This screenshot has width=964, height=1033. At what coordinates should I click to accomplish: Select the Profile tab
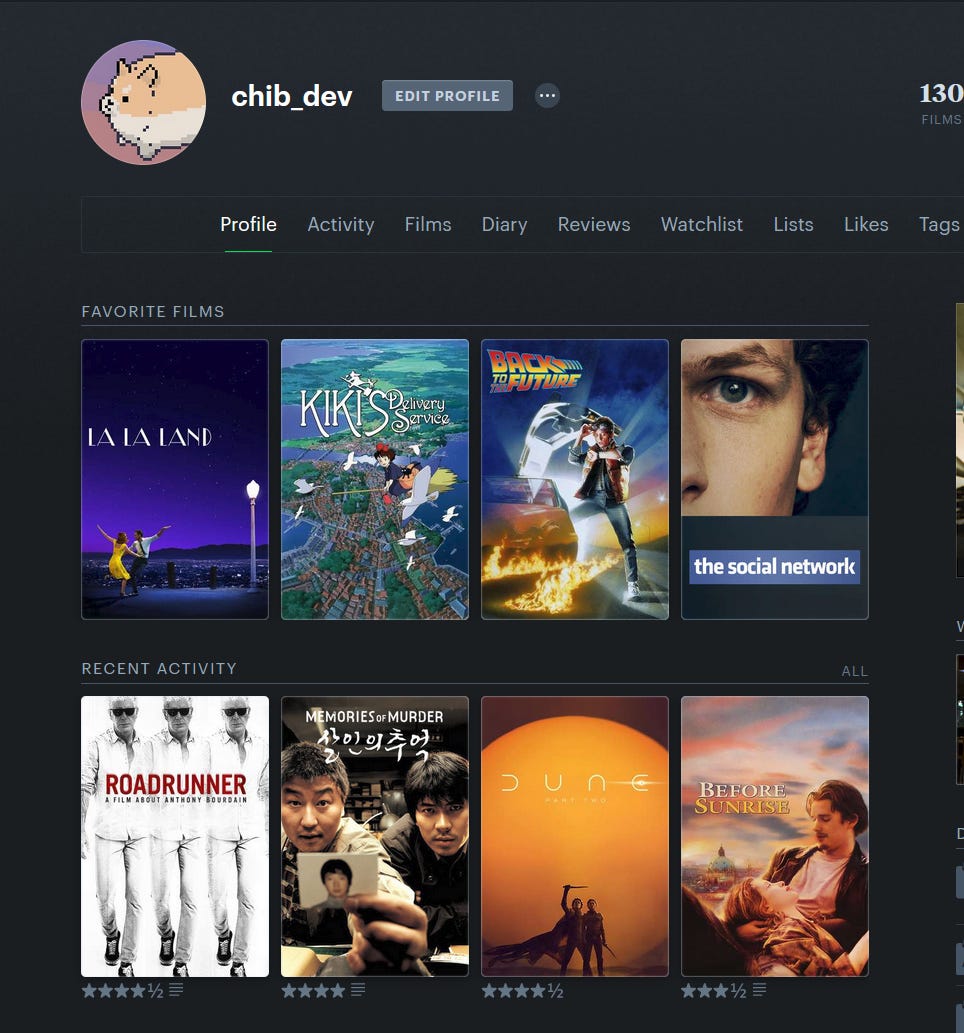(248, 225)
